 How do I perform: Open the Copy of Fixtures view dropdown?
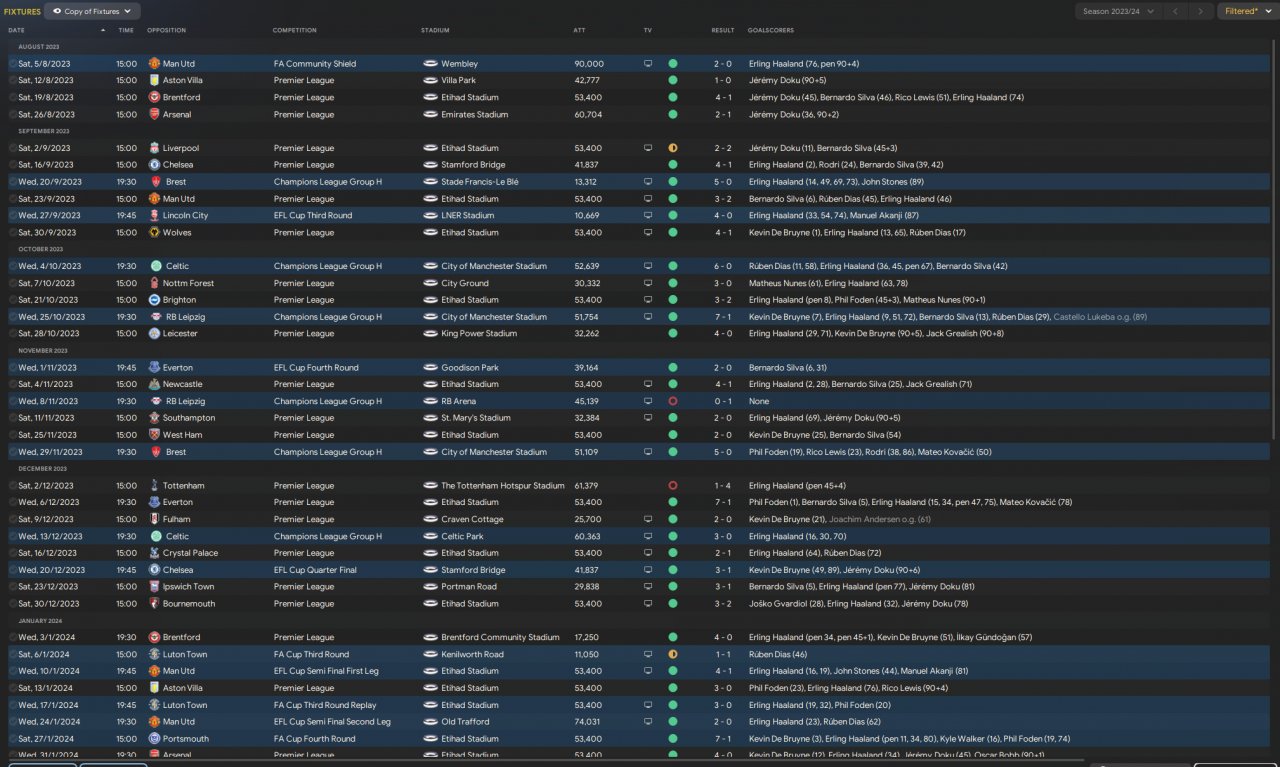coord(93,11)
